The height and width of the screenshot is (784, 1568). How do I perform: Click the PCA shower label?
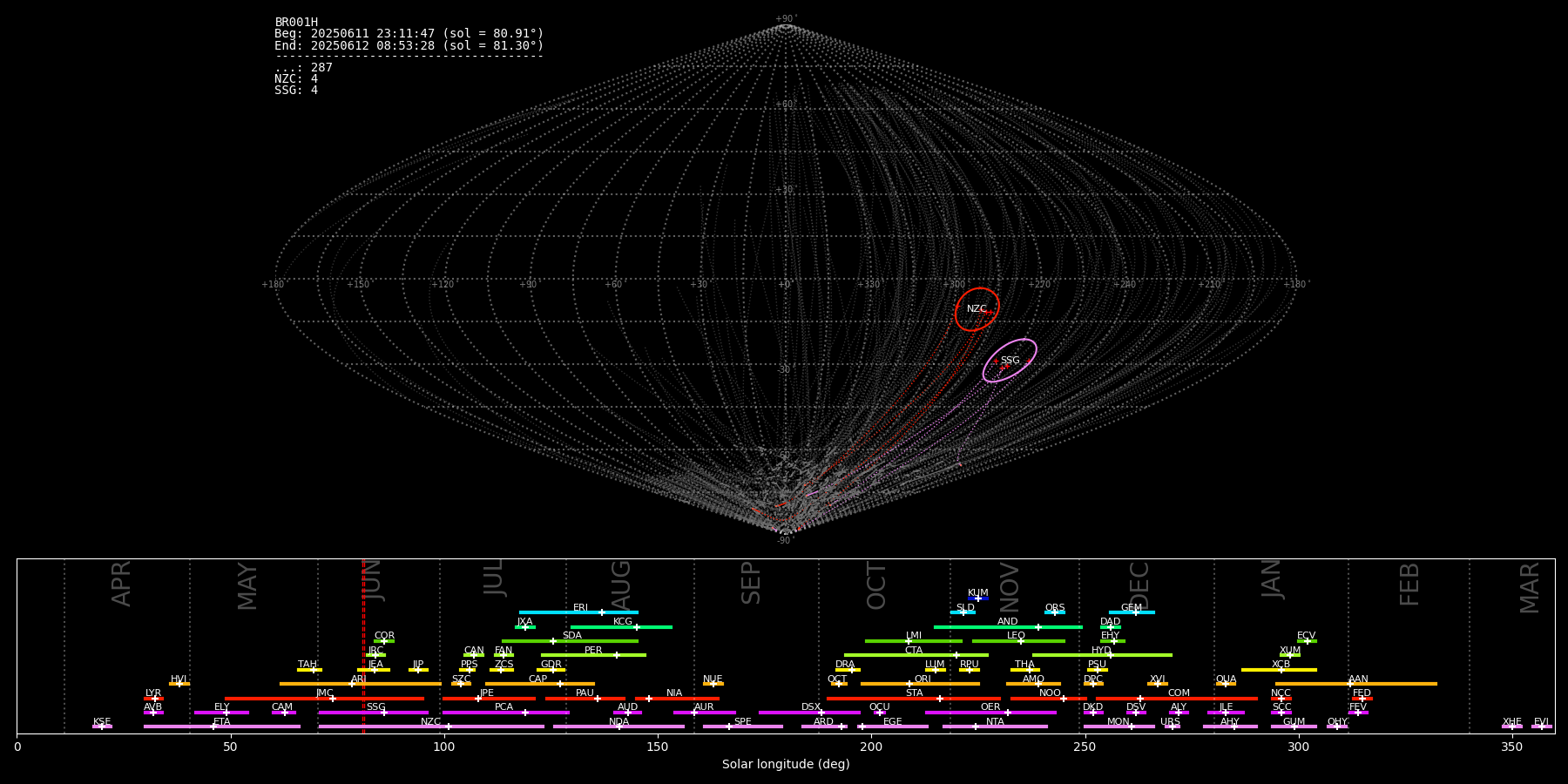(x=504, y=707)
